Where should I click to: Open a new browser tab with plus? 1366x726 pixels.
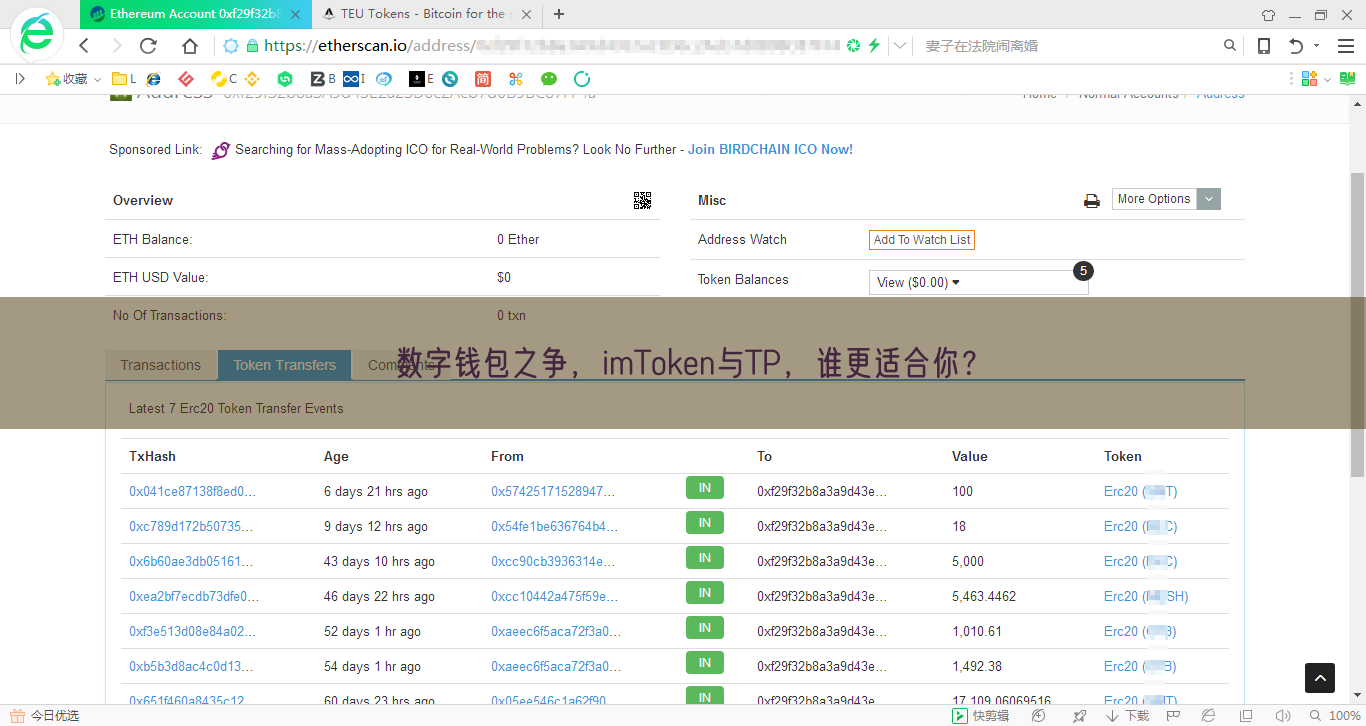click(x=559, y=14)
